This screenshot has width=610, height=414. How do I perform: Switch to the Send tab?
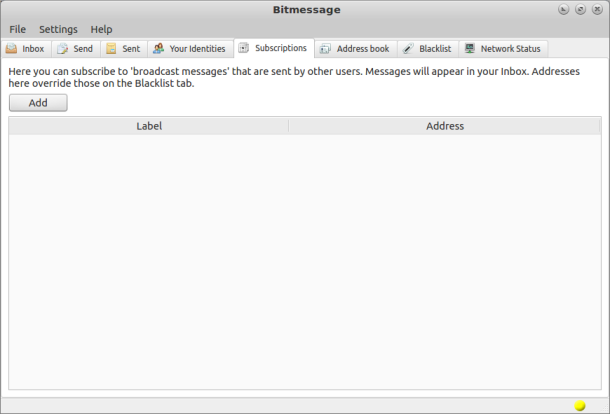76,49
